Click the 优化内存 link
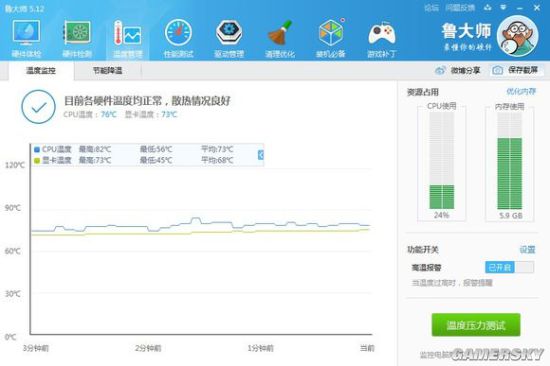 pyautogui.click(x=521, y=92)
